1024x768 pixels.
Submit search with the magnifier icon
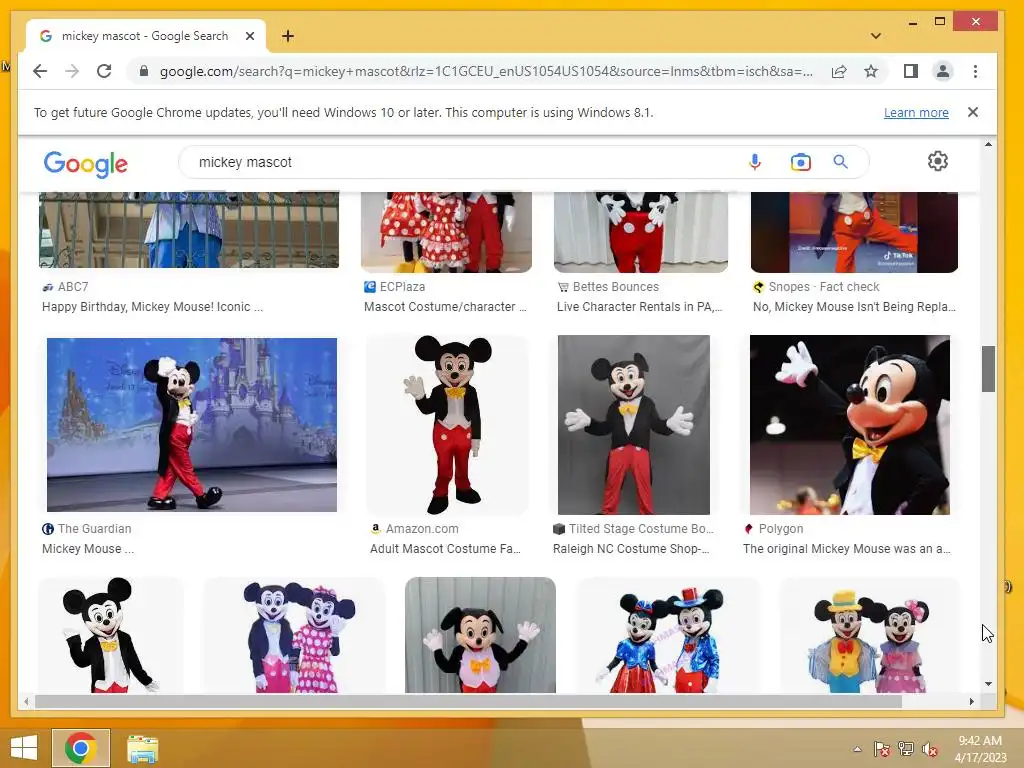coord(840,162)
